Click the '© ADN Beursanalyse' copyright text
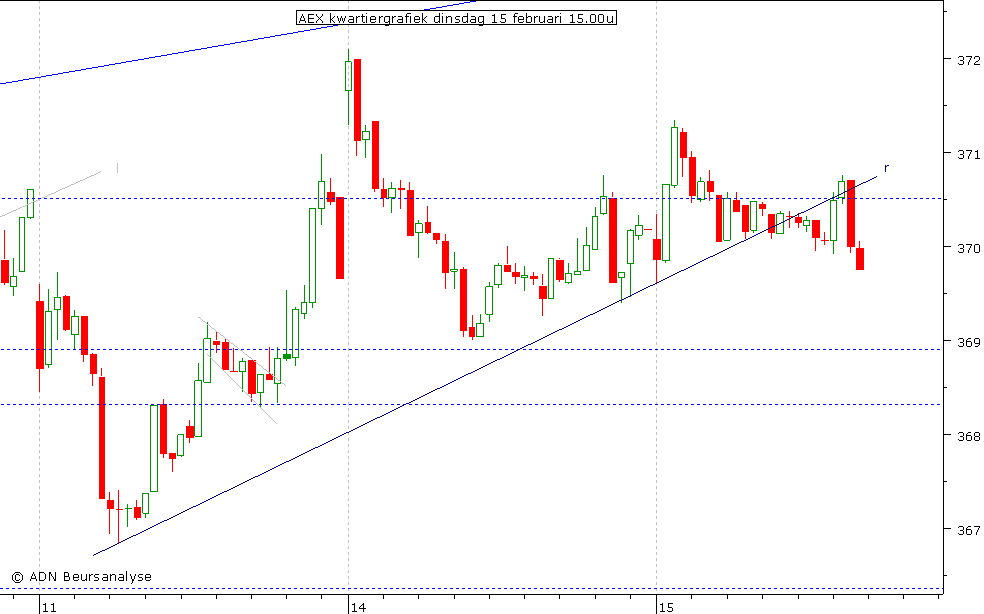This screenshot has width=984, height=614. tap(82, 576)
